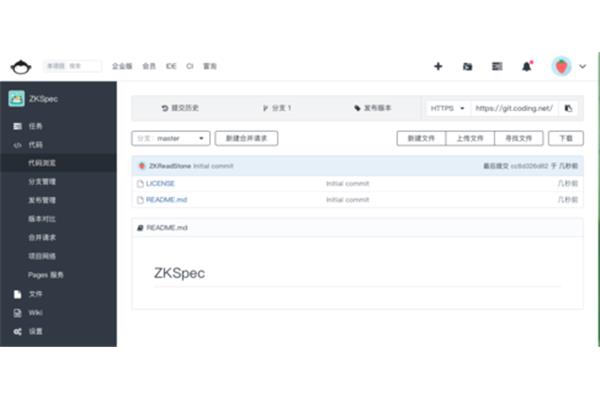Click the 上传文件 button
This screenshot has height=400, width=600.
tap(470, 138)
